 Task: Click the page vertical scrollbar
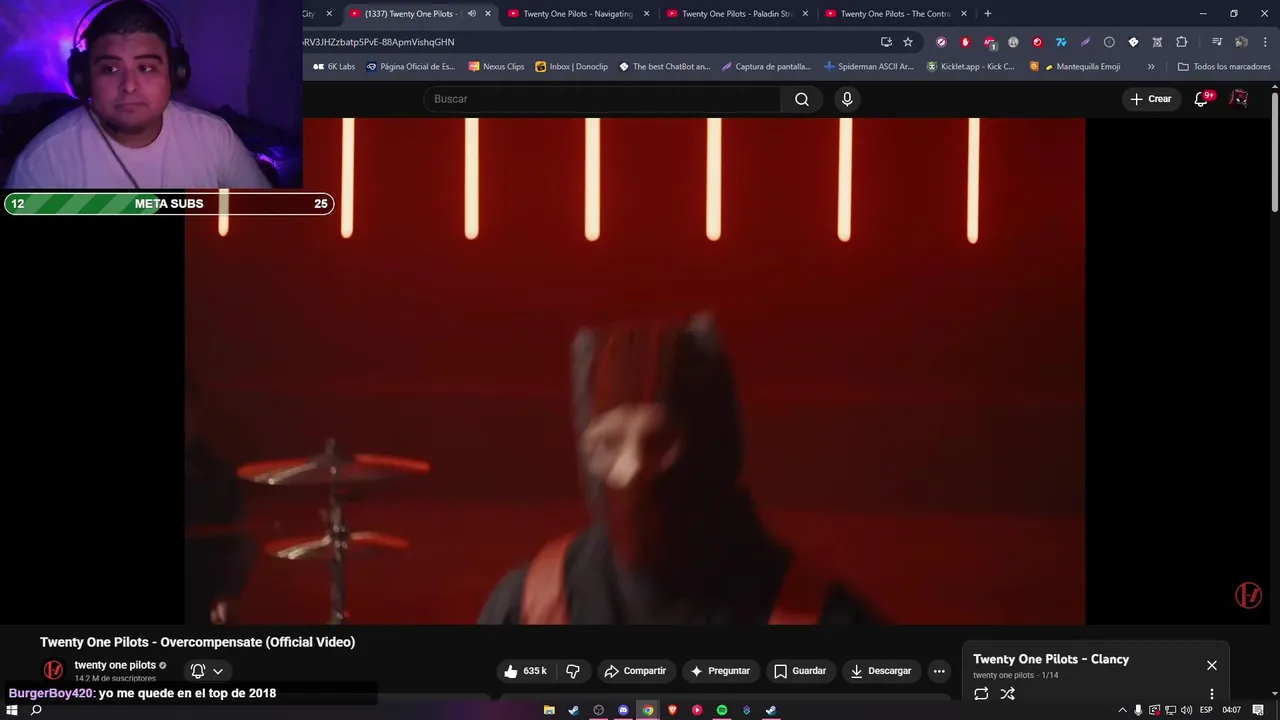pos(1275,150)
